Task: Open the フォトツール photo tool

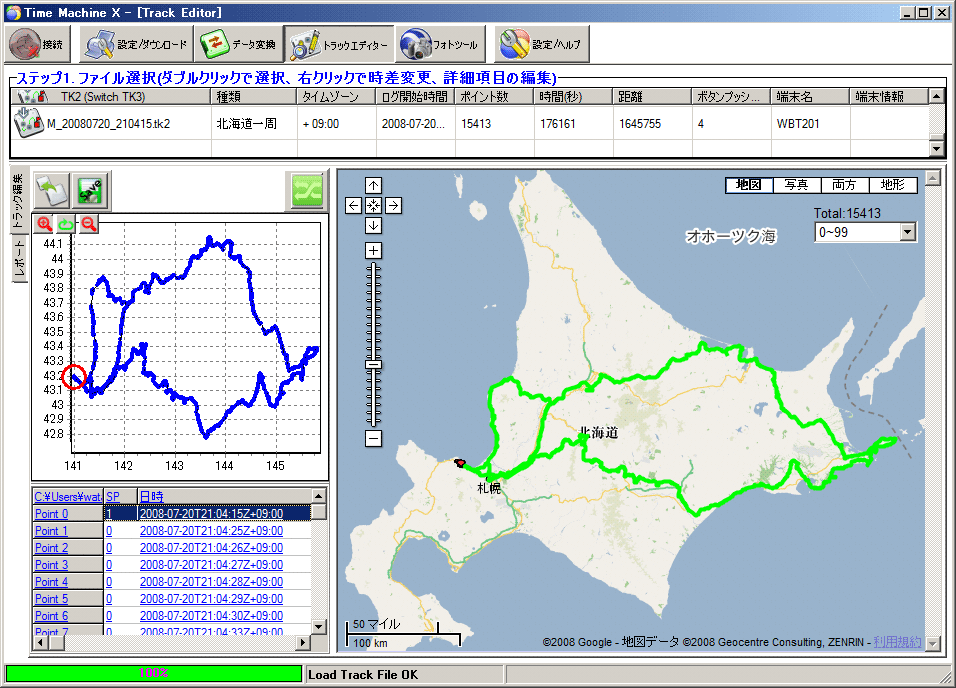Action: point(440,45)
